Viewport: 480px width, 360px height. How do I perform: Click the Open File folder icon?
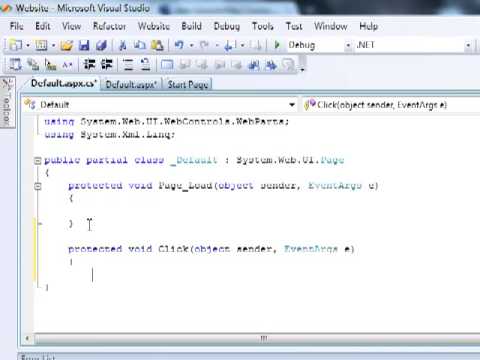click(67, 45)
